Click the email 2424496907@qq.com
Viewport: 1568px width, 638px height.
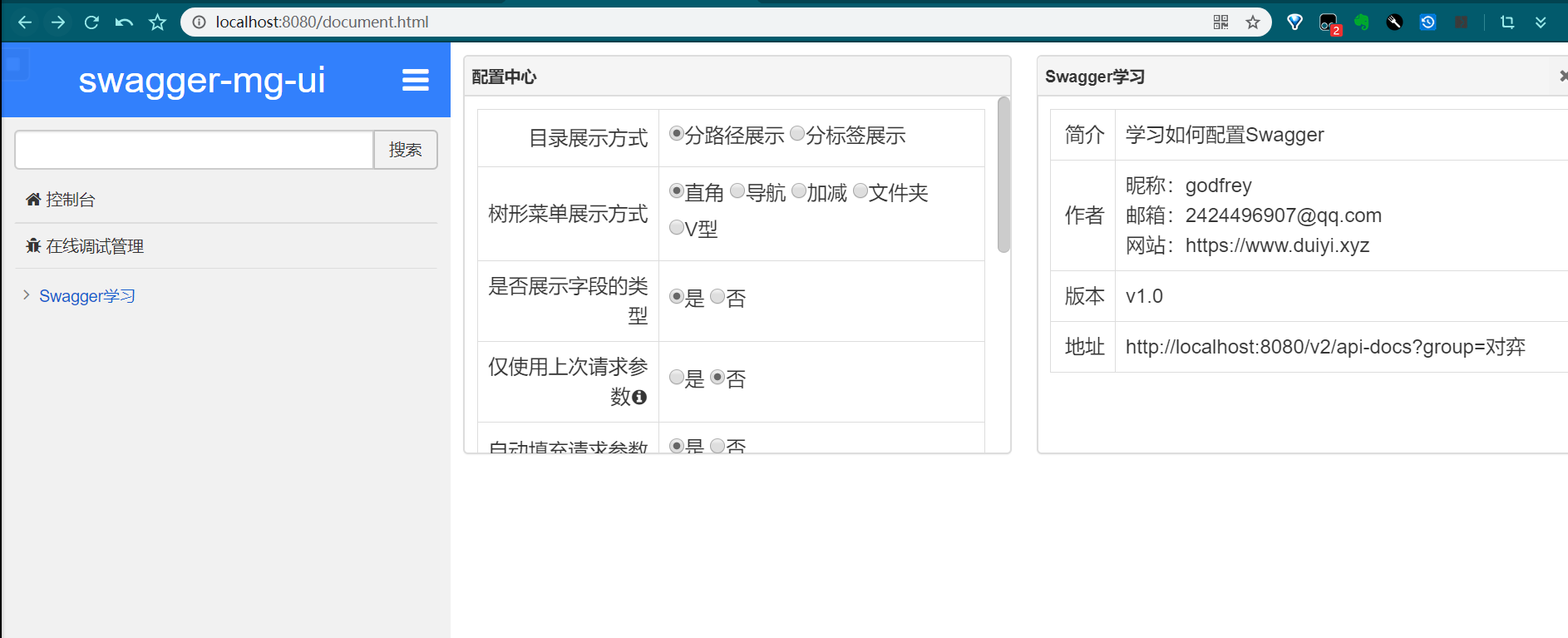point(1284,215)
